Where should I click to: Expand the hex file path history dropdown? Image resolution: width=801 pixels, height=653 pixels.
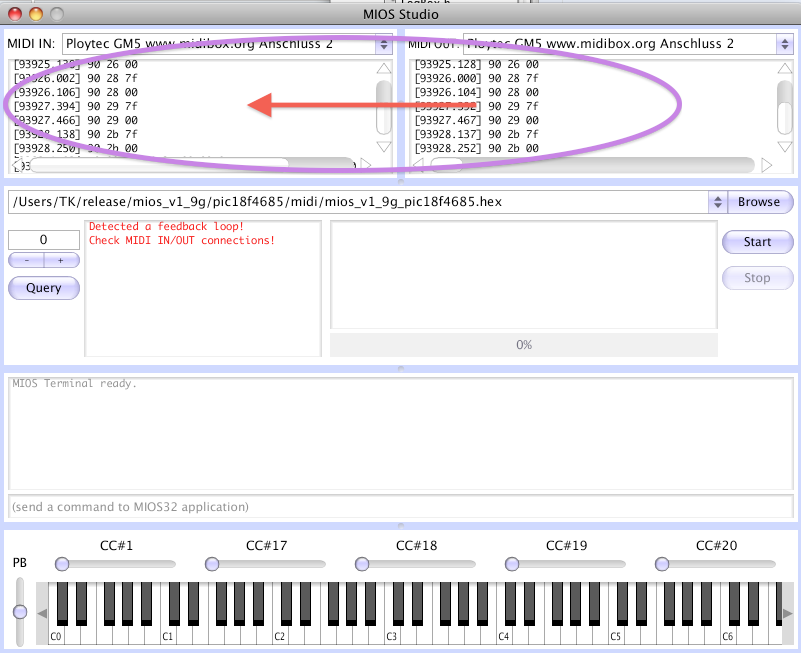(x=718, y=202)
